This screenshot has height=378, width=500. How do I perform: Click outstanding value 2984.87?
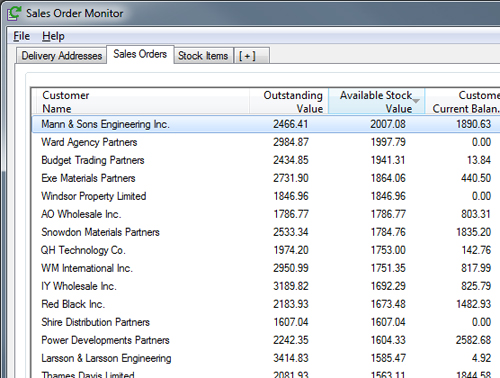291,142
